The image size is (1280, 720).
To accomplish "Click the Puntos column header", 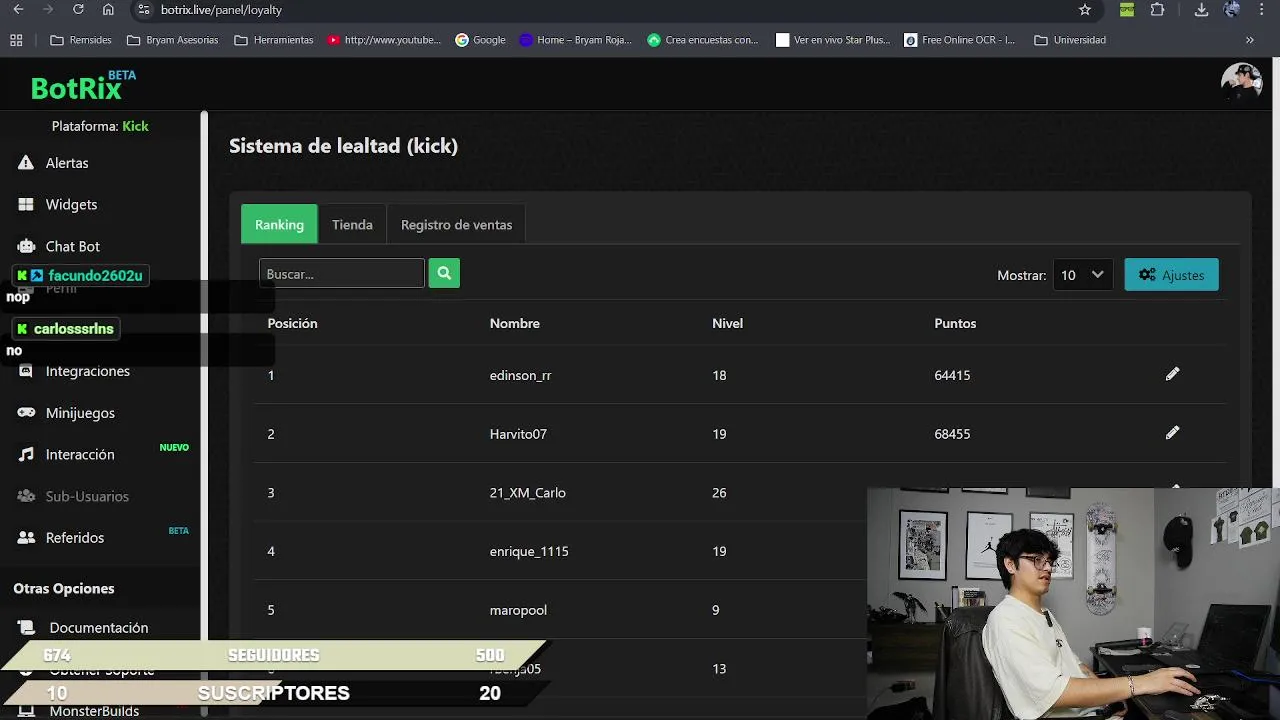I will pyautogui.click(x=955, y=323).
